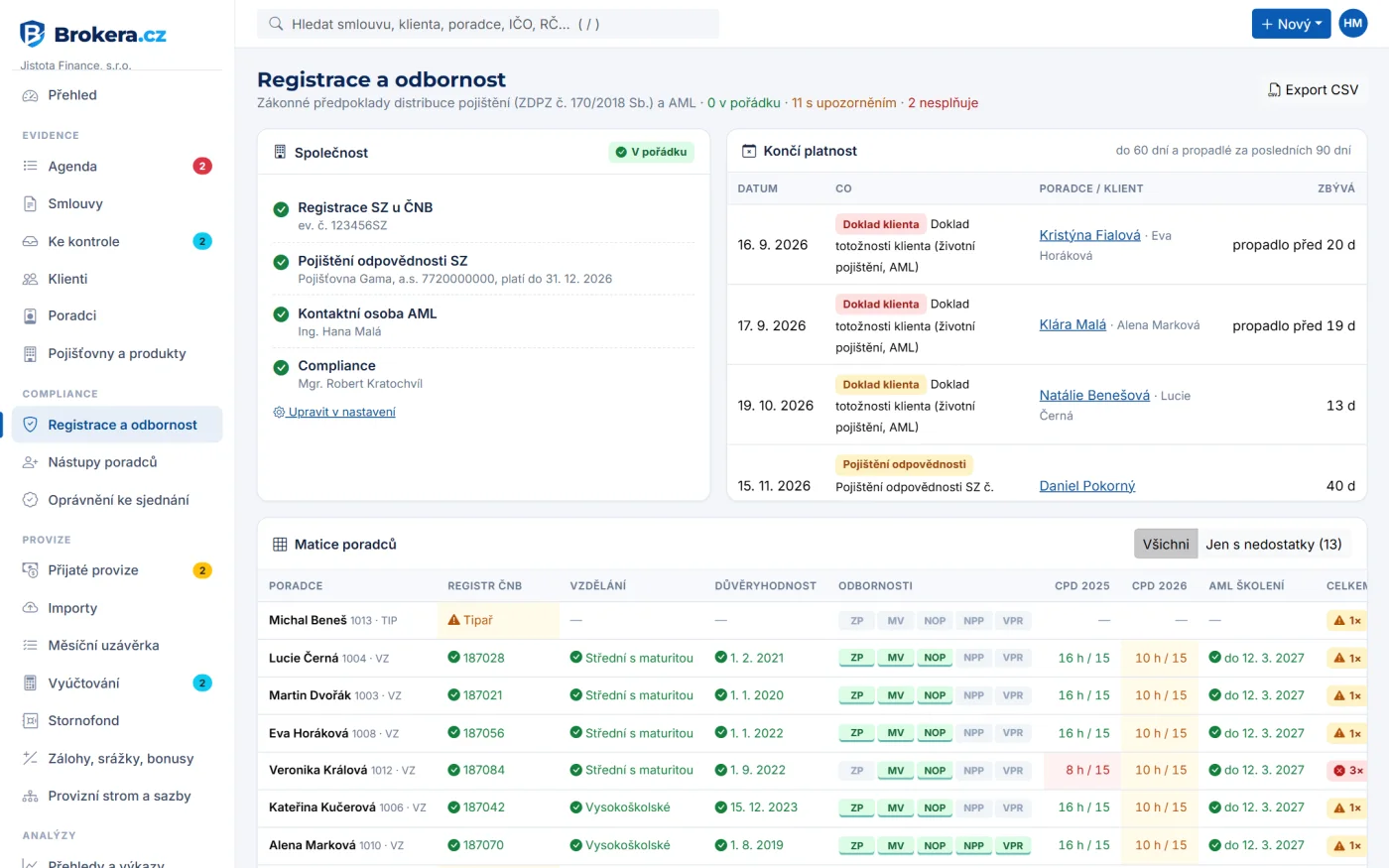This screenshot has height=868, width=1389.
Task: Sort the matrix by the Registr ČNB header
Action: coord(484,586)
